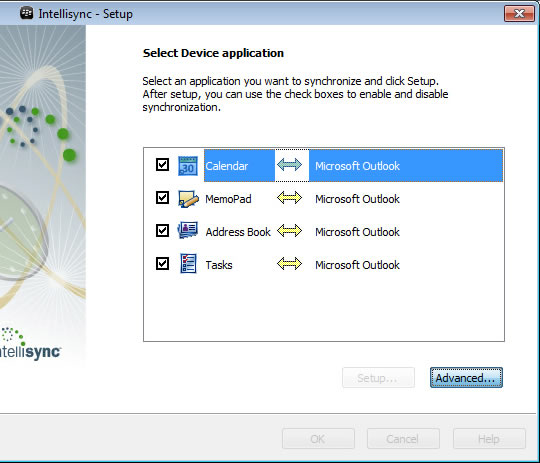
Task: Click the OK button
Action: [x=318, y=439]
